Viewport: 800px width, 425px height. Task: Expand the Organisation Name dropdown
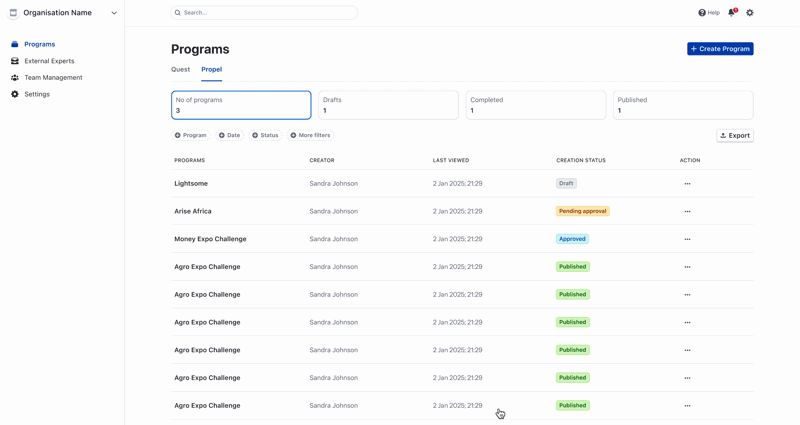click(x=114, y=13)
